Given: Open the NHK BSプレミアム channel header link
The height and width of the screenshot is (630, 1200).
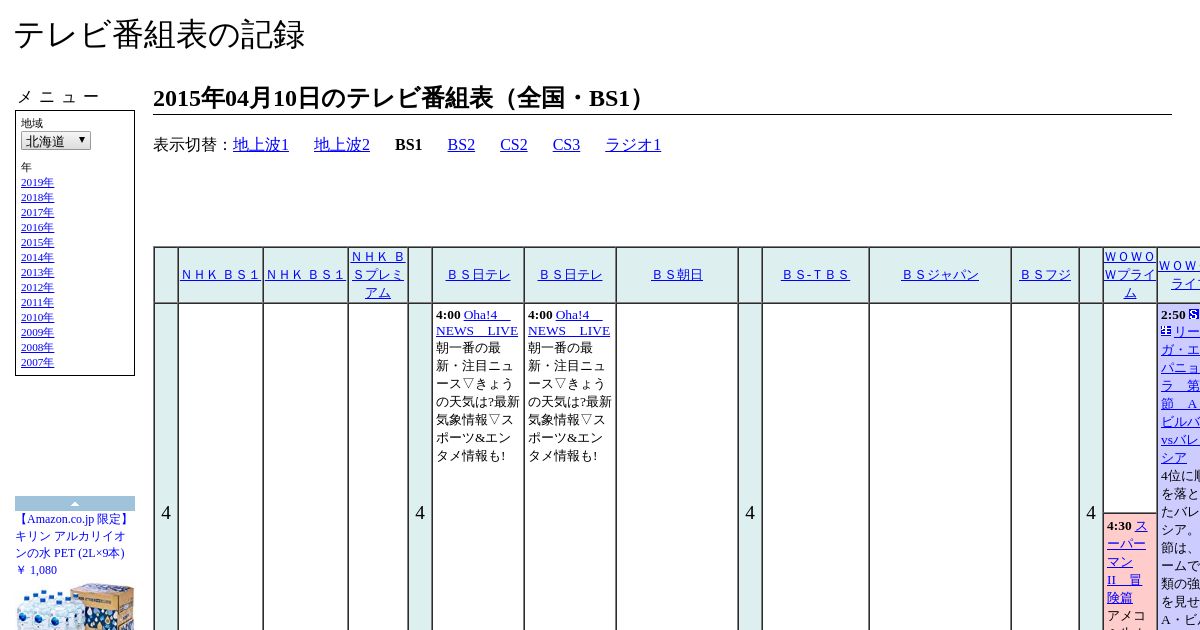Looking at the screenshot, I should [378, 275].
